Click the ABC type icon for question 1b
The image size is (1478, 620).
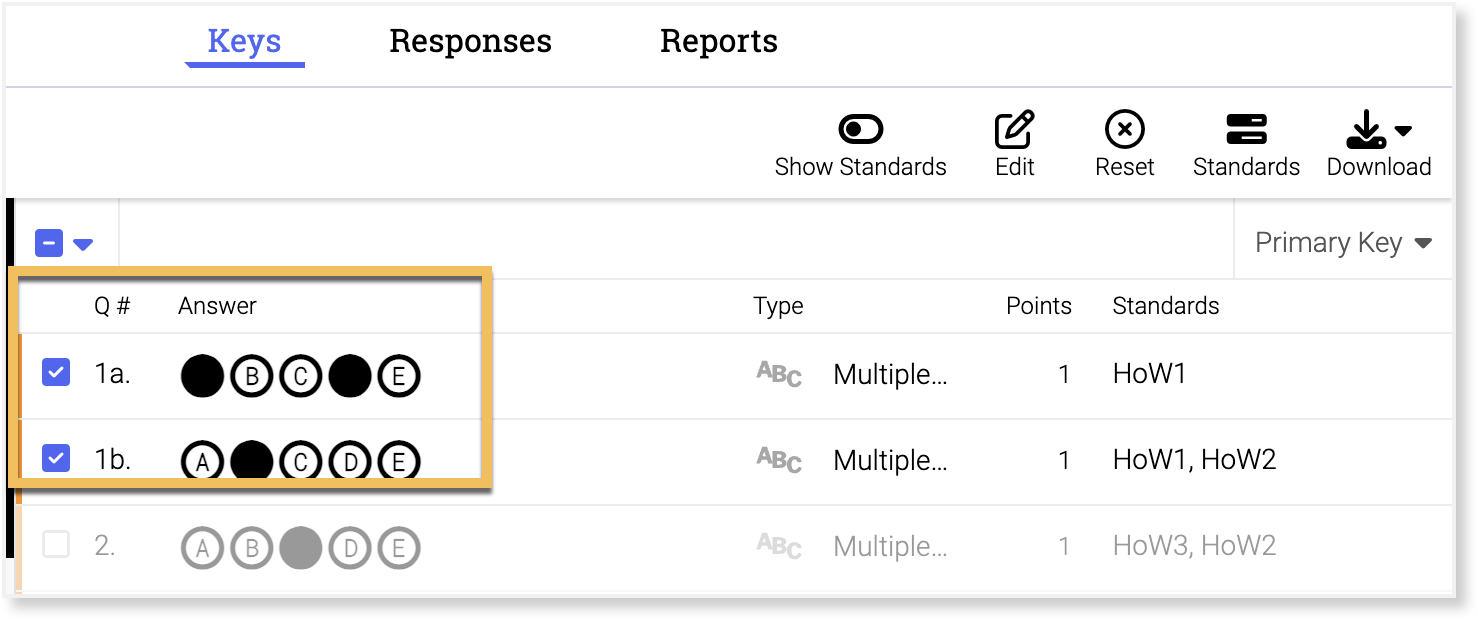[779, 460]
